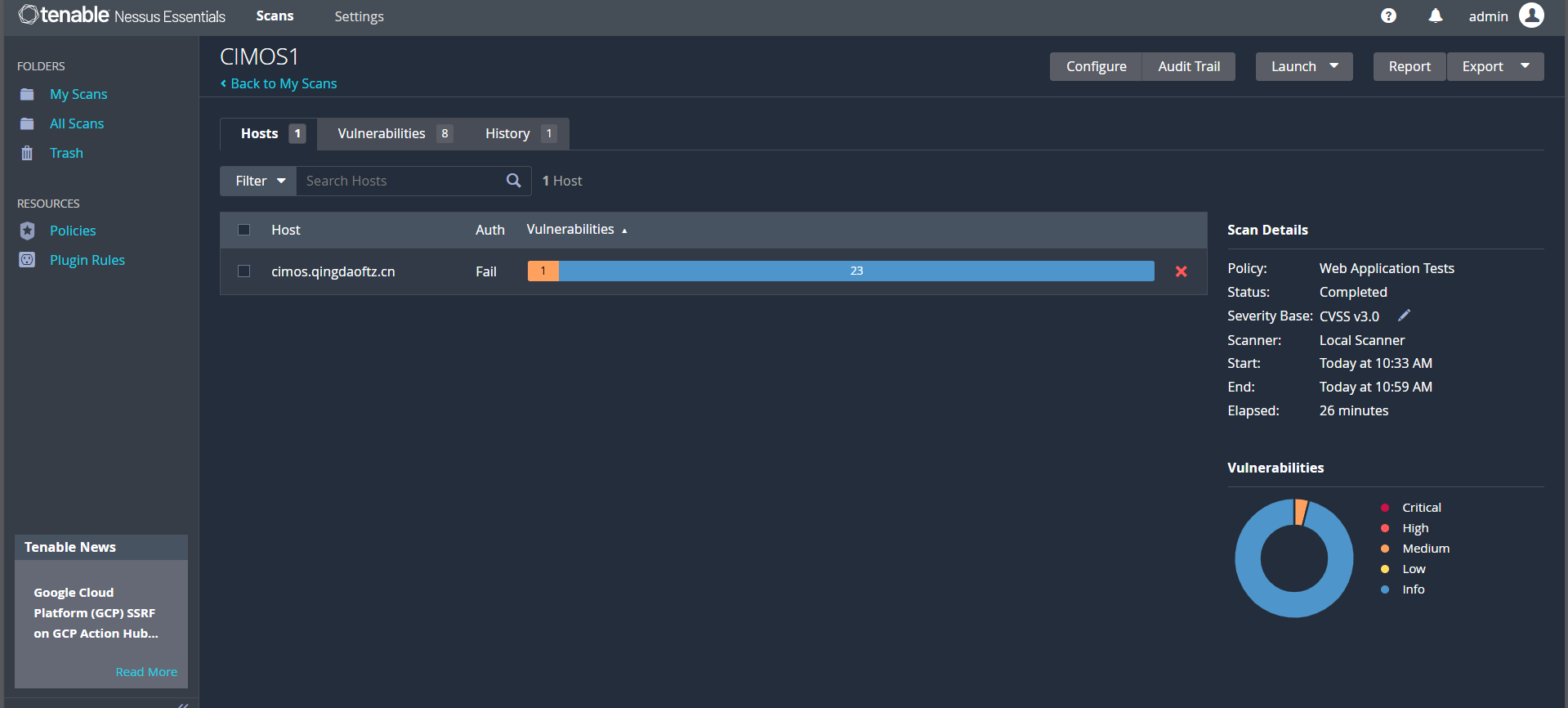The height and width of the screenshot is (708, 1568).
Task: Click the Low legend color dot
Action: click(1385, 569)
